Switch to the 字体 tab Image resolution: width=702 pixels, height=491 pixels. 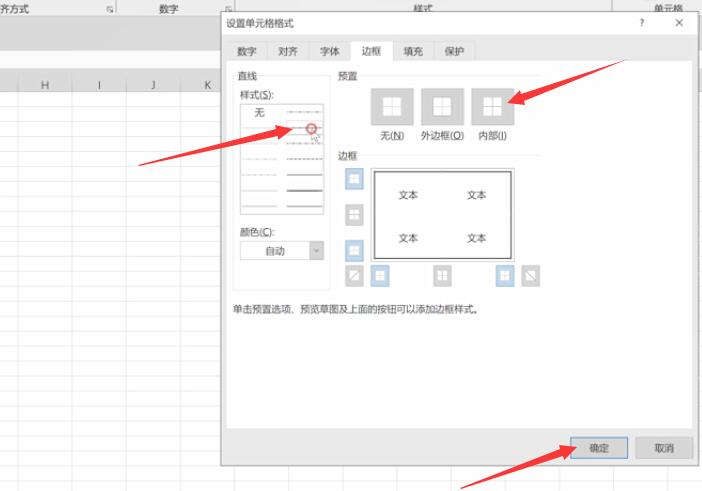[330, 51]
